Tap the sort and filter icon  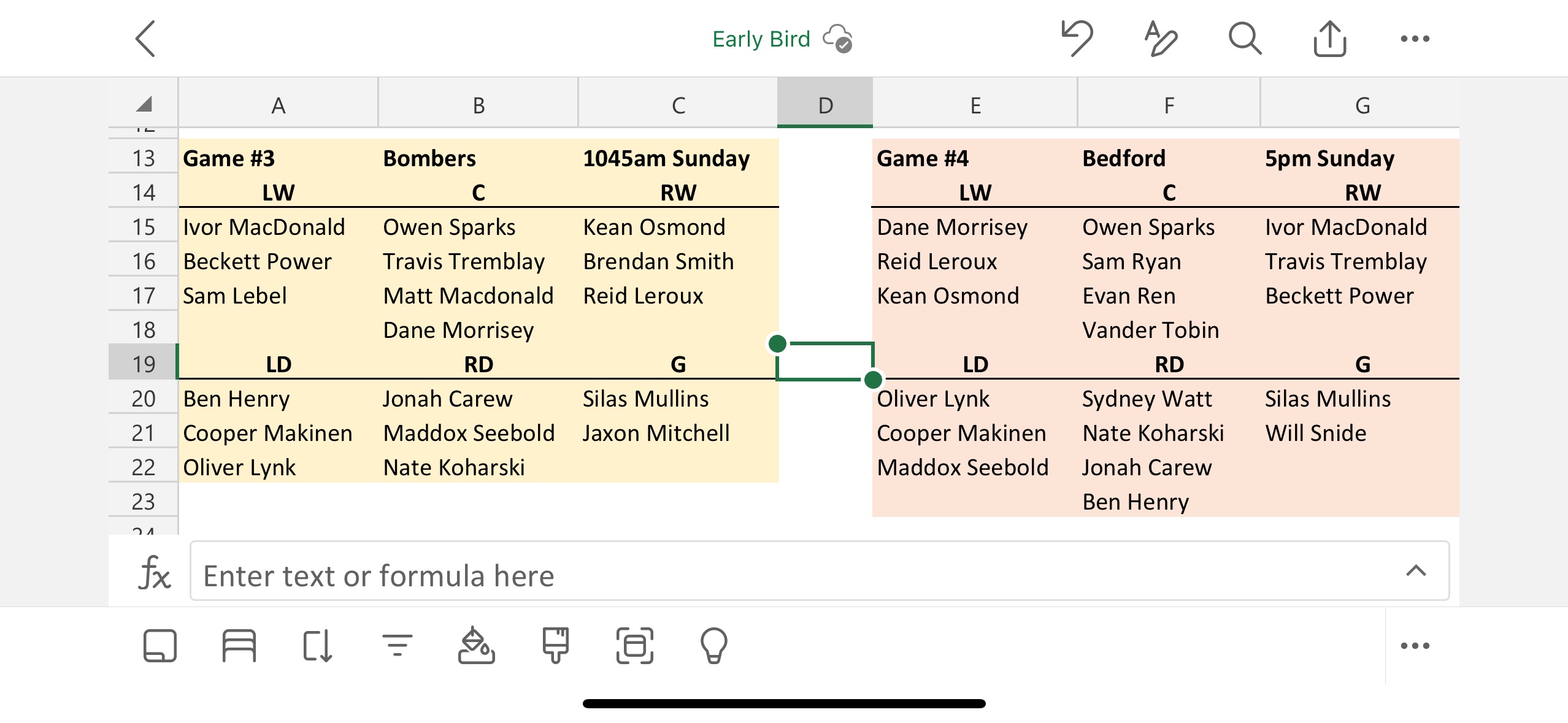tap(397, 645)
